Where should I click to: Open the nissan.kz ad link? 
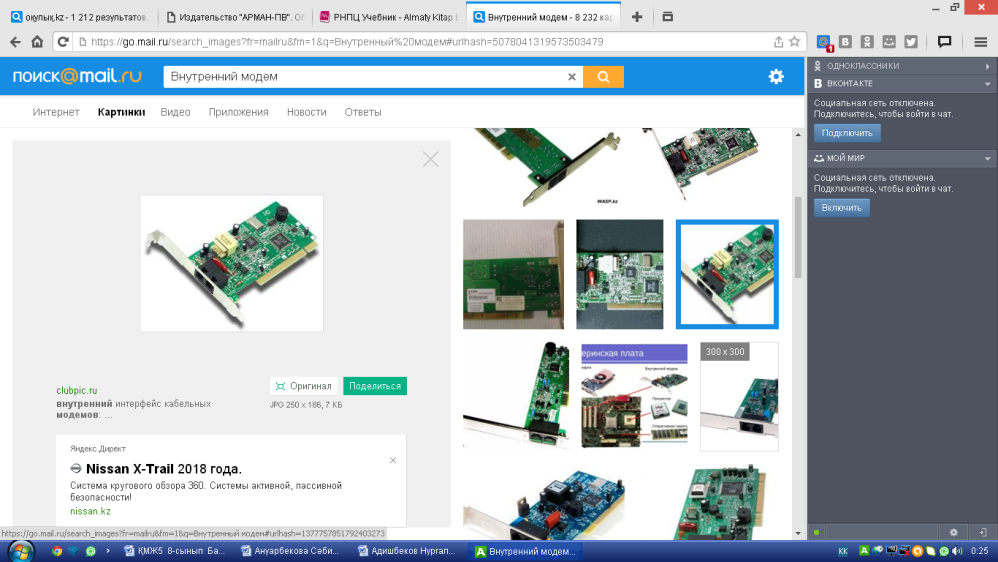(90, 511)
